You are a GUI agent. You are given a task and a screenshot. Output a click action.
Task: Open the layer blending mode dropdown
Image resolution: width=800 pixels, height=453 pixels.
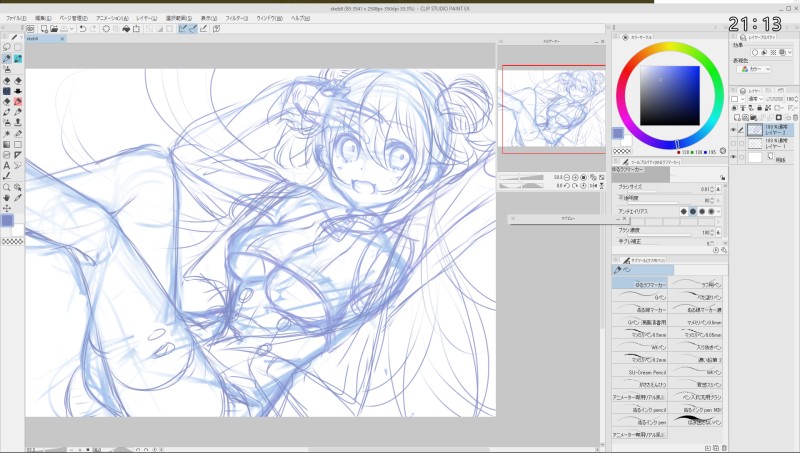pos(755,99)
